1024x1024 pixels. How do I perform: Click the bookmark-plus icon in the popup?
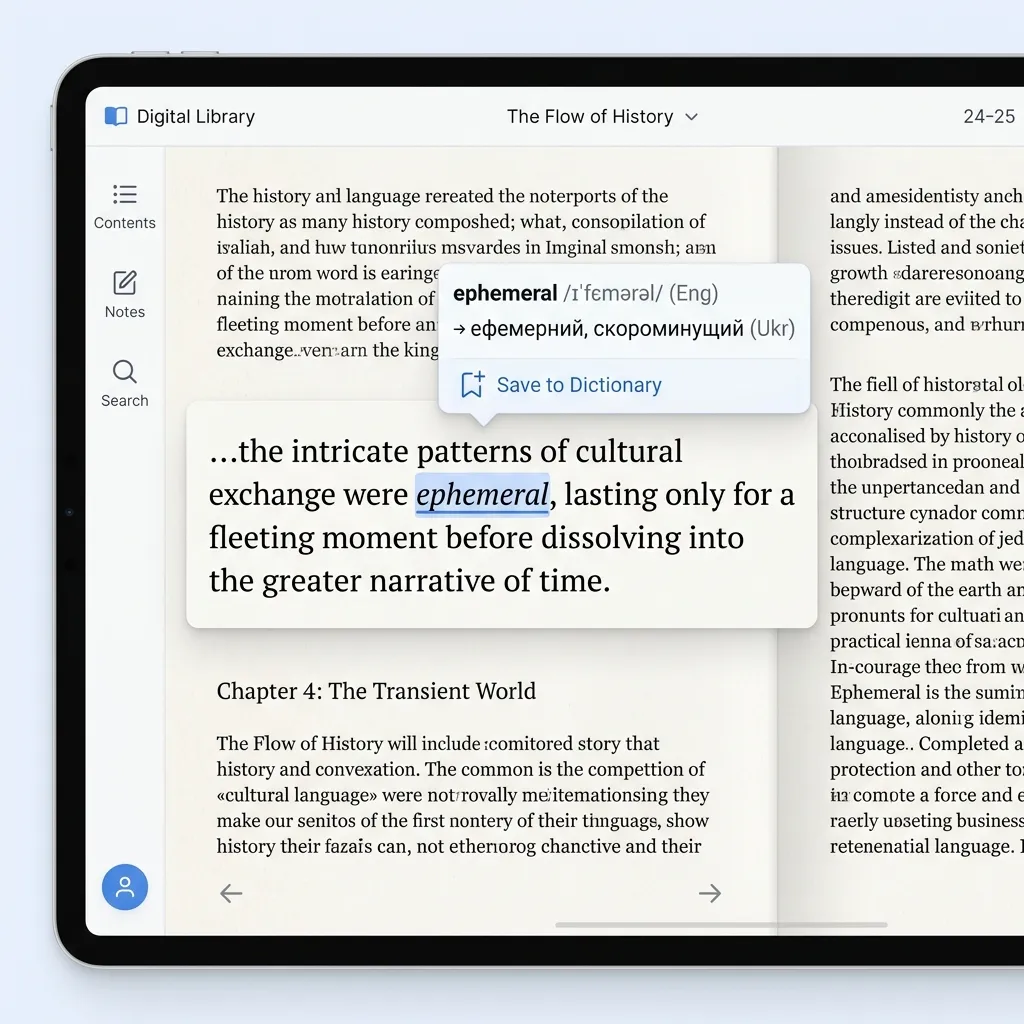472,385
